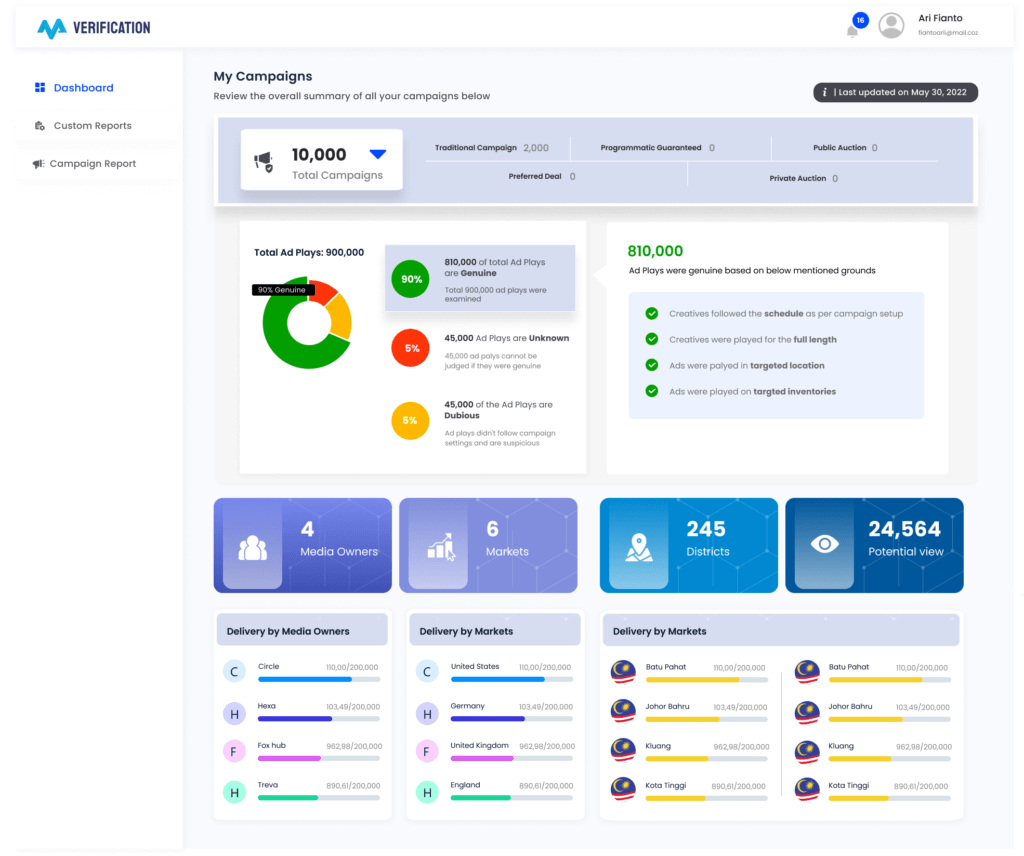Click the info icon beside Last updated
The width and height of the screenshot is (1024, 856).
(825, 92)
